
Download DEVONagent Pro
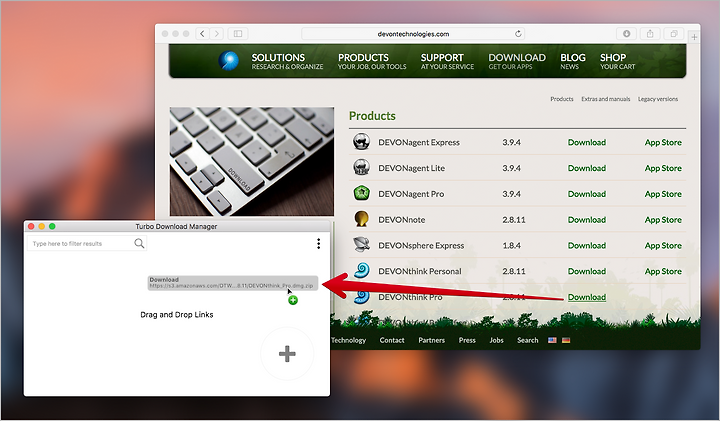point(587,194)
